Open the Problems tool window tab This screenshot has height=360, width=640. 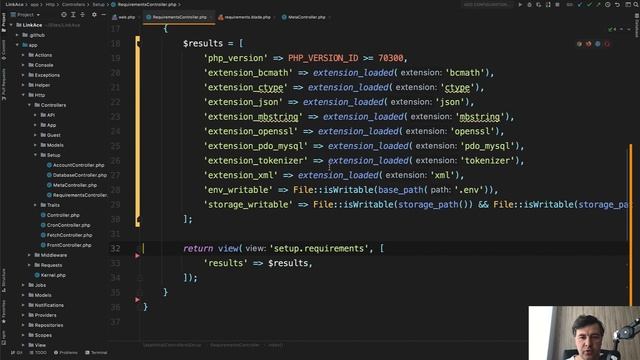66,353
